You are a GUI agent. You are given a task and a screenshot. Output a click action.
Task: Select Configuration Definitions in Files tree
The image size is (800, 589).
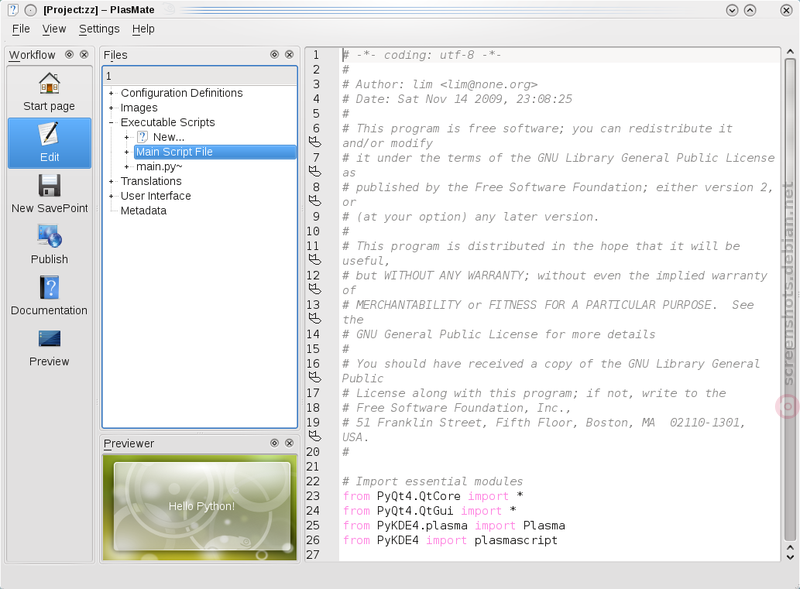[x=182, y=93]
